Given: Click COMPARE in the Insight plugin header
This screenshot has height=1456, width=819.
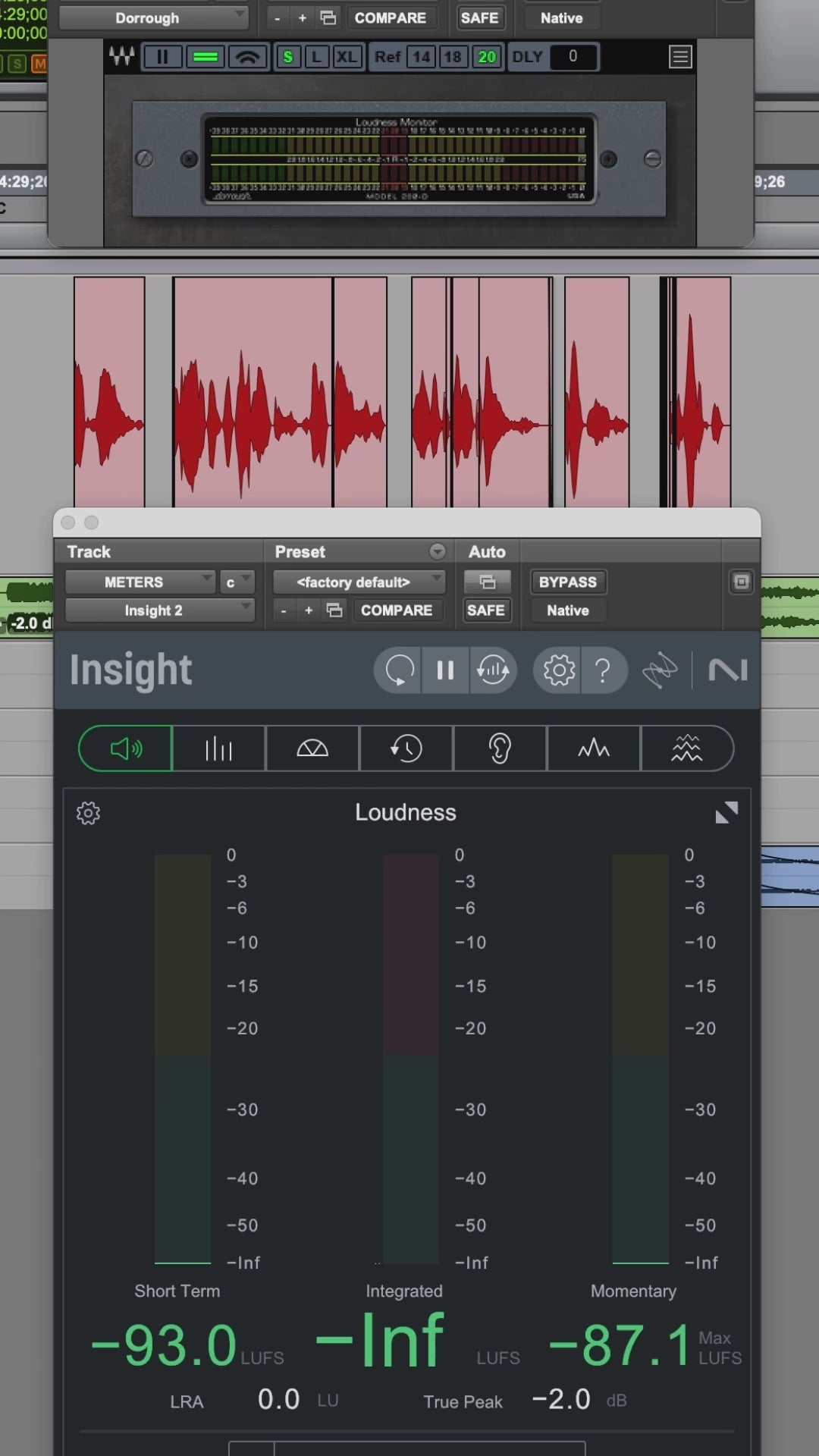Looking at the screenshot, I should click(x=396, y=610).
